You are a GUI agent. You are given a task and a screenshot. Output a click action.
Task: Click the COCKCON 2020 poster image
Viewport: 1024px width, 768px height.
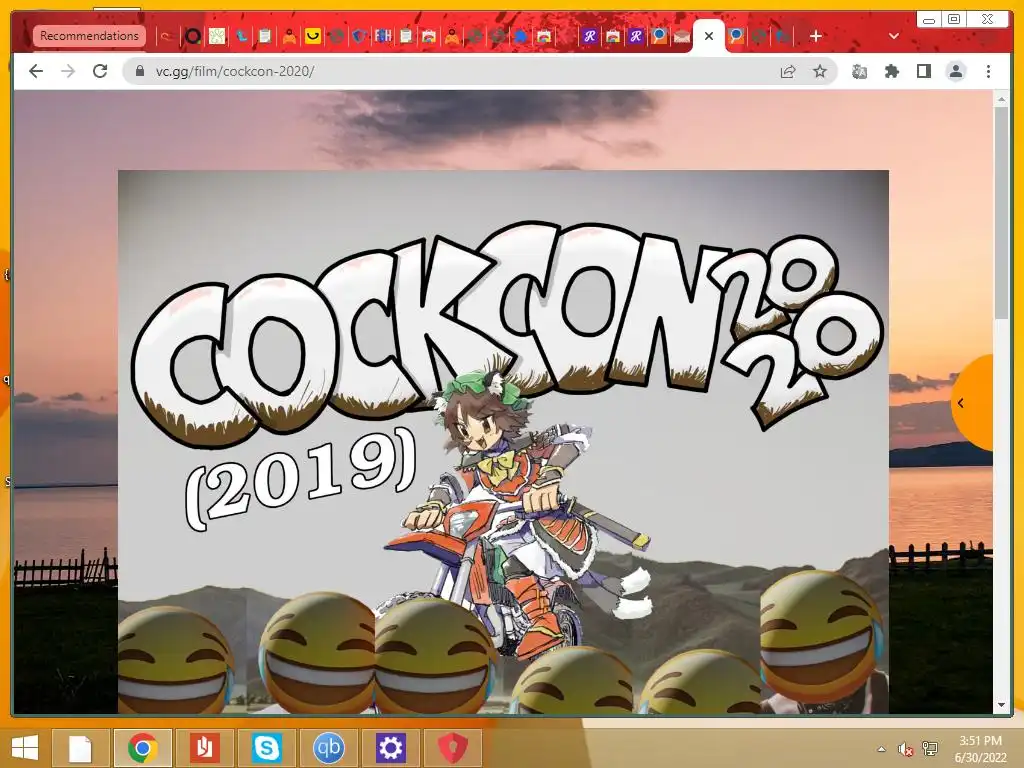[x=503, y=441]
